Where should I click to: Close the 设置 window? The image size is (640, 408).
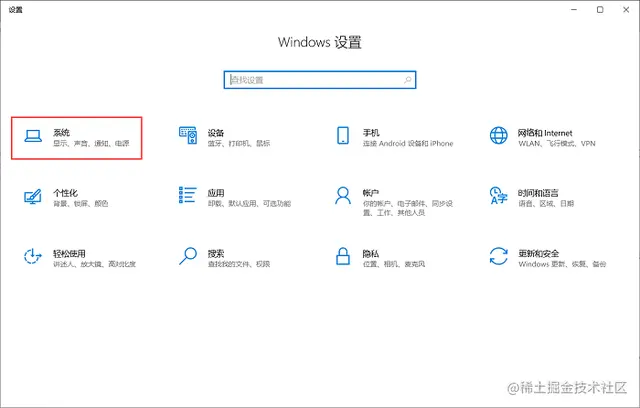tap(626, 9)
